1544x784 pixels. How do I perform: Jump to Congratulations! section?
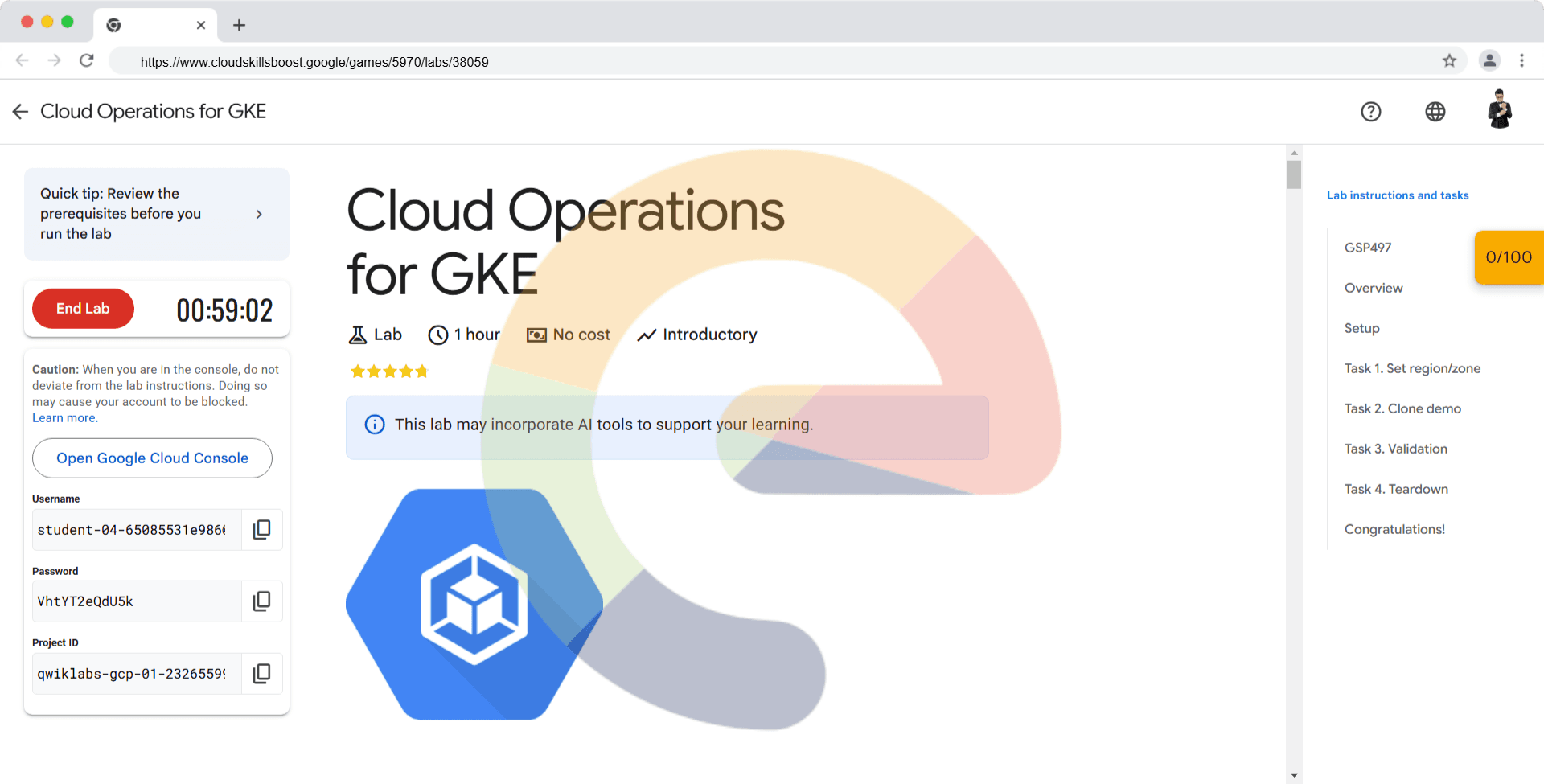1394,529
